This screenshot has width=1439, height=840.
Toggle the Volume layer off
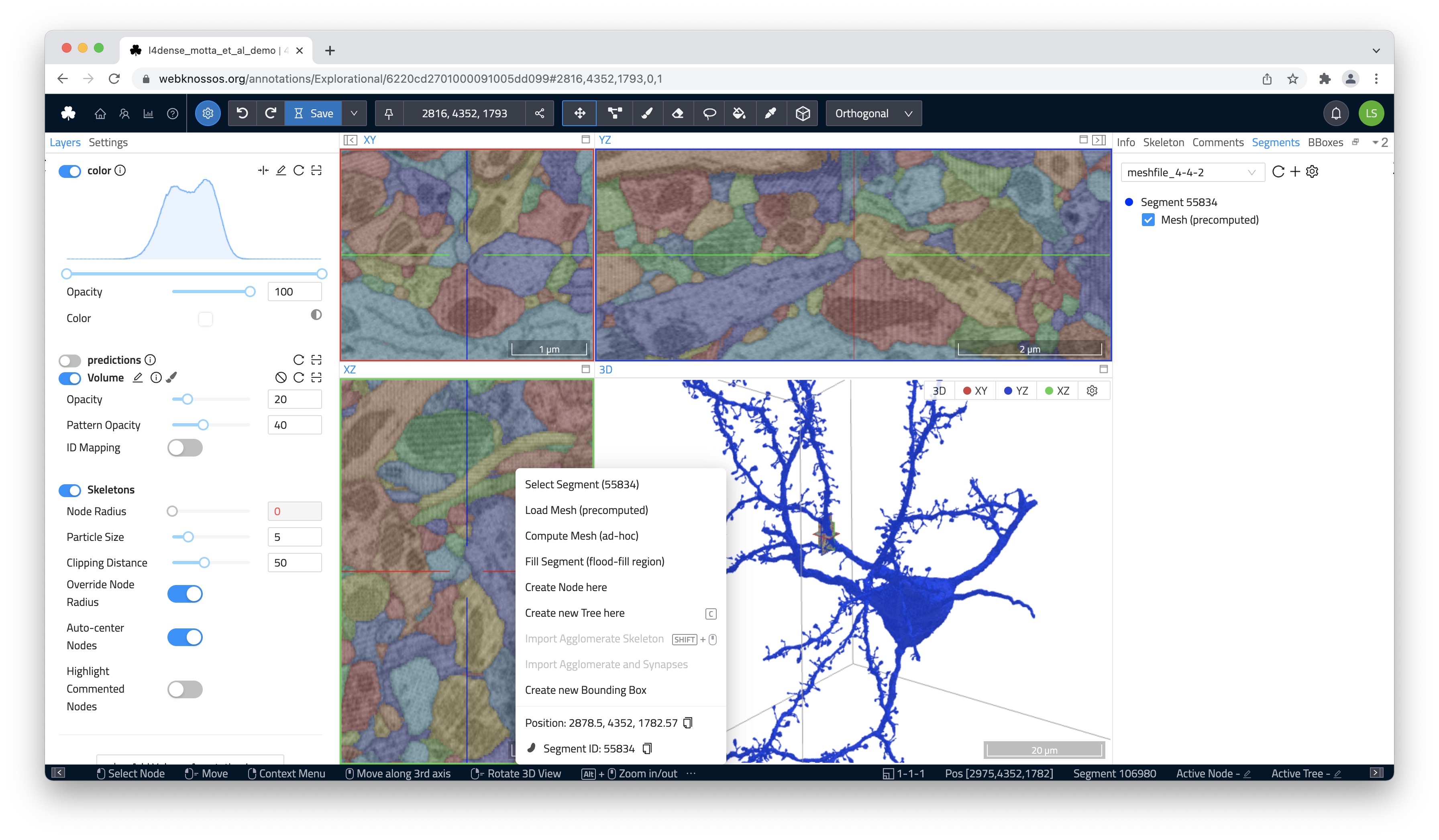(x=70, y=378)
